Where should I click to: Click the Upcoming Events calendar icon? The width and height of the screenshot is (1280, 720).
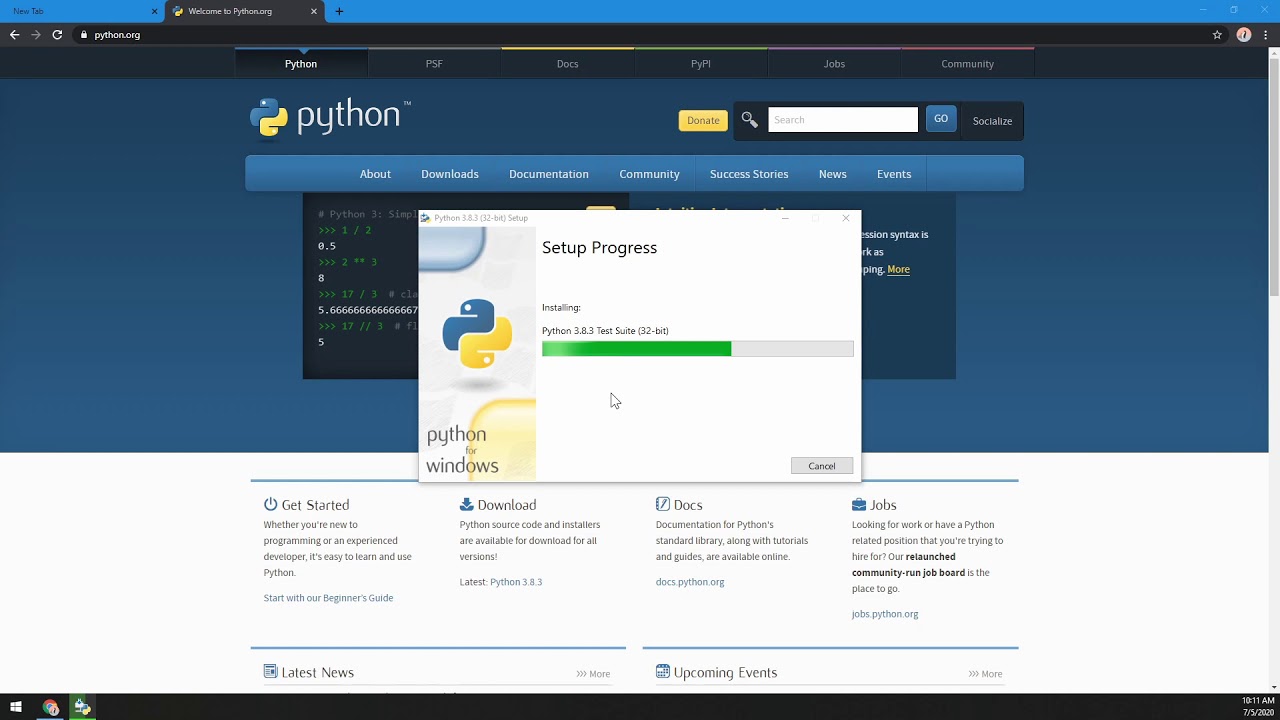pyautogui.click(x=662, y=671)
